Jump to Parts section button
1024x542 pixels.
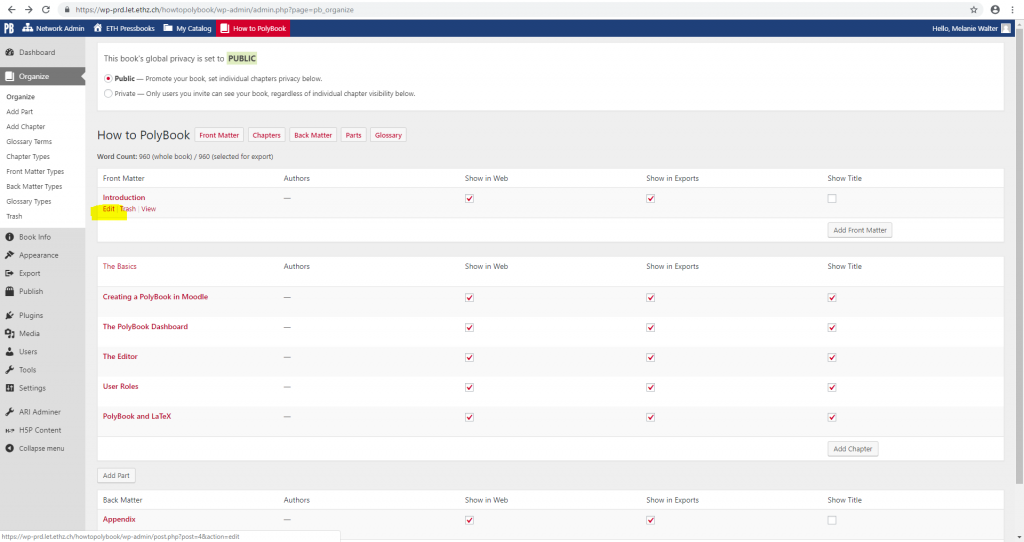(x=353, y=135)
